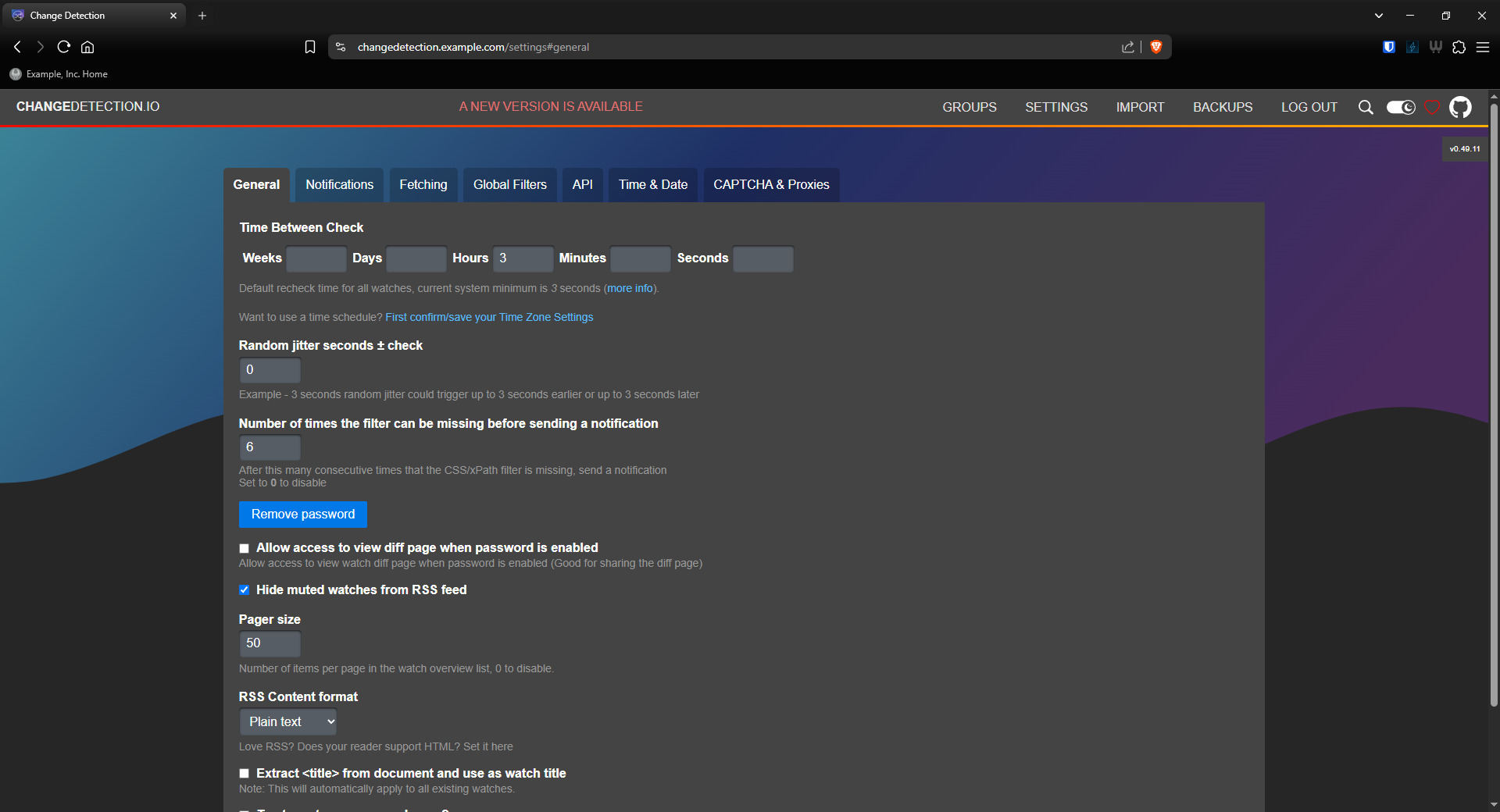Open the search magnifier icon in header

coord(1366,107)
